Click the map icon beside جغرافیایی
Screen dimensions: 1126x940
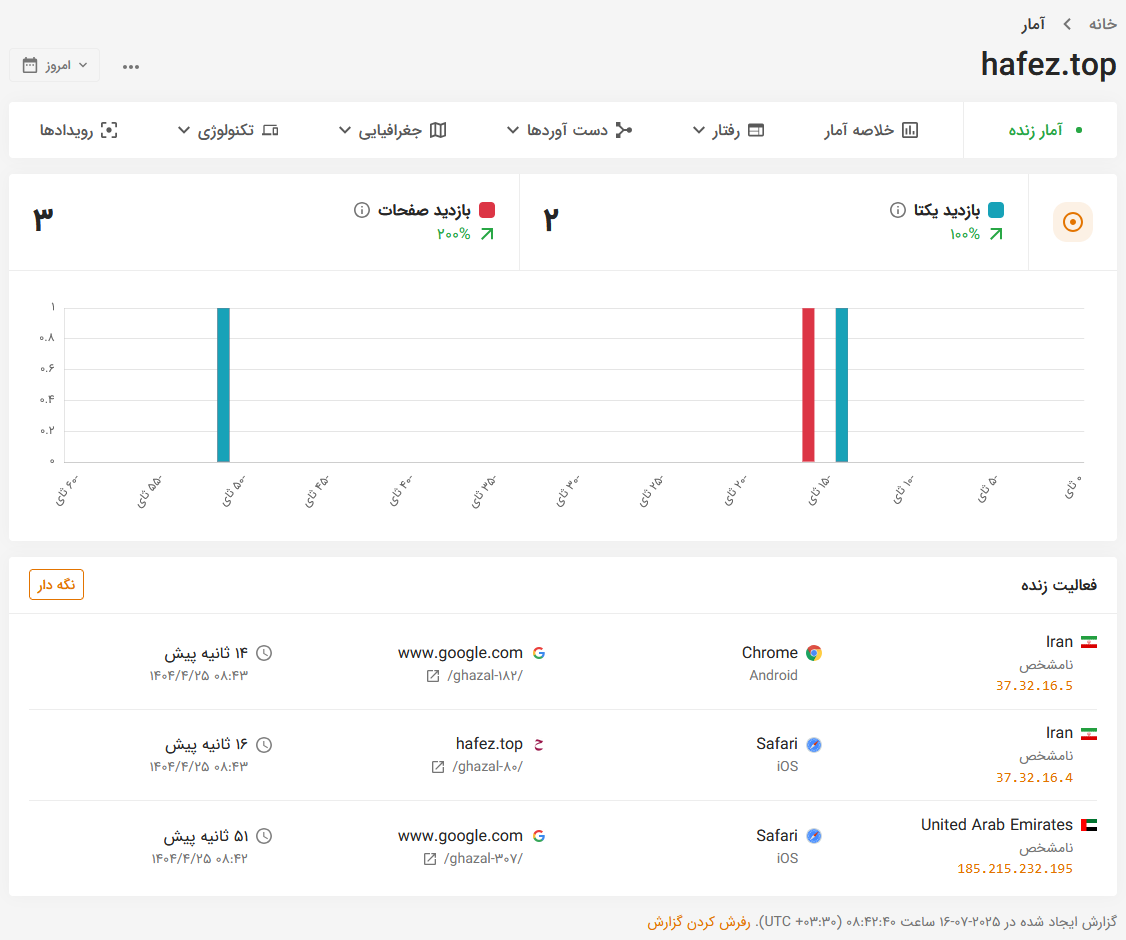438,130
